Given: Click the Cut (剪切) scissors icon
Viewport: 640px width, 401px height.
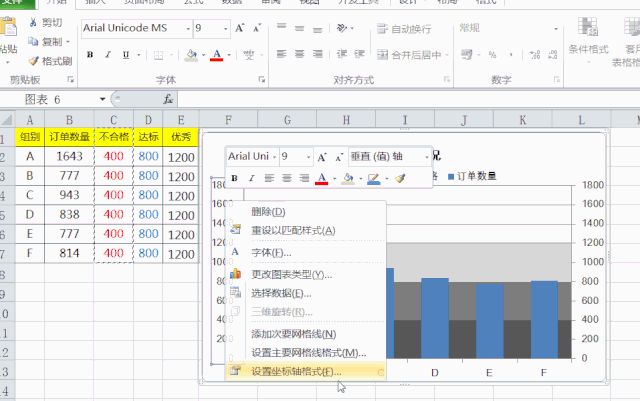Looking at the screenshot, I should 33,22.
